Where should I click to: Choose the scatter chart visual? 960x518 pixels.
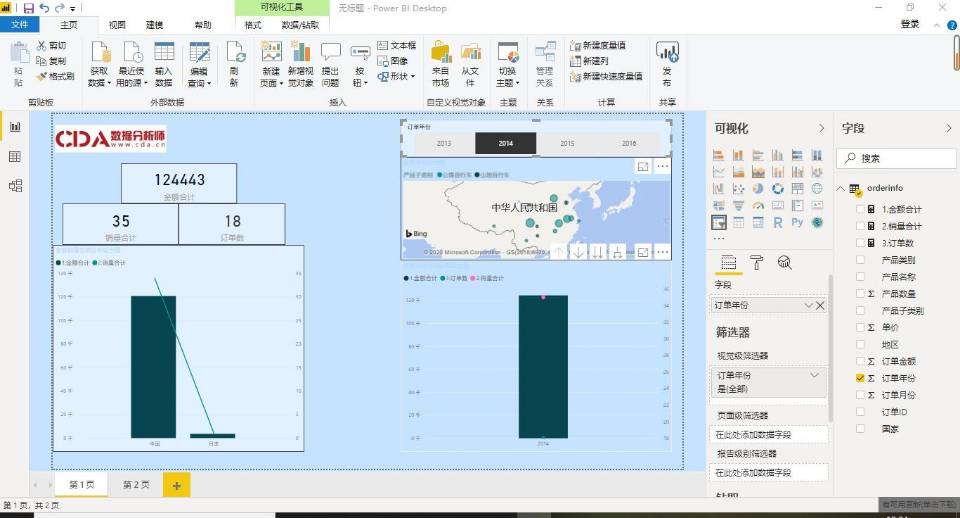click(x=738, y=189)
